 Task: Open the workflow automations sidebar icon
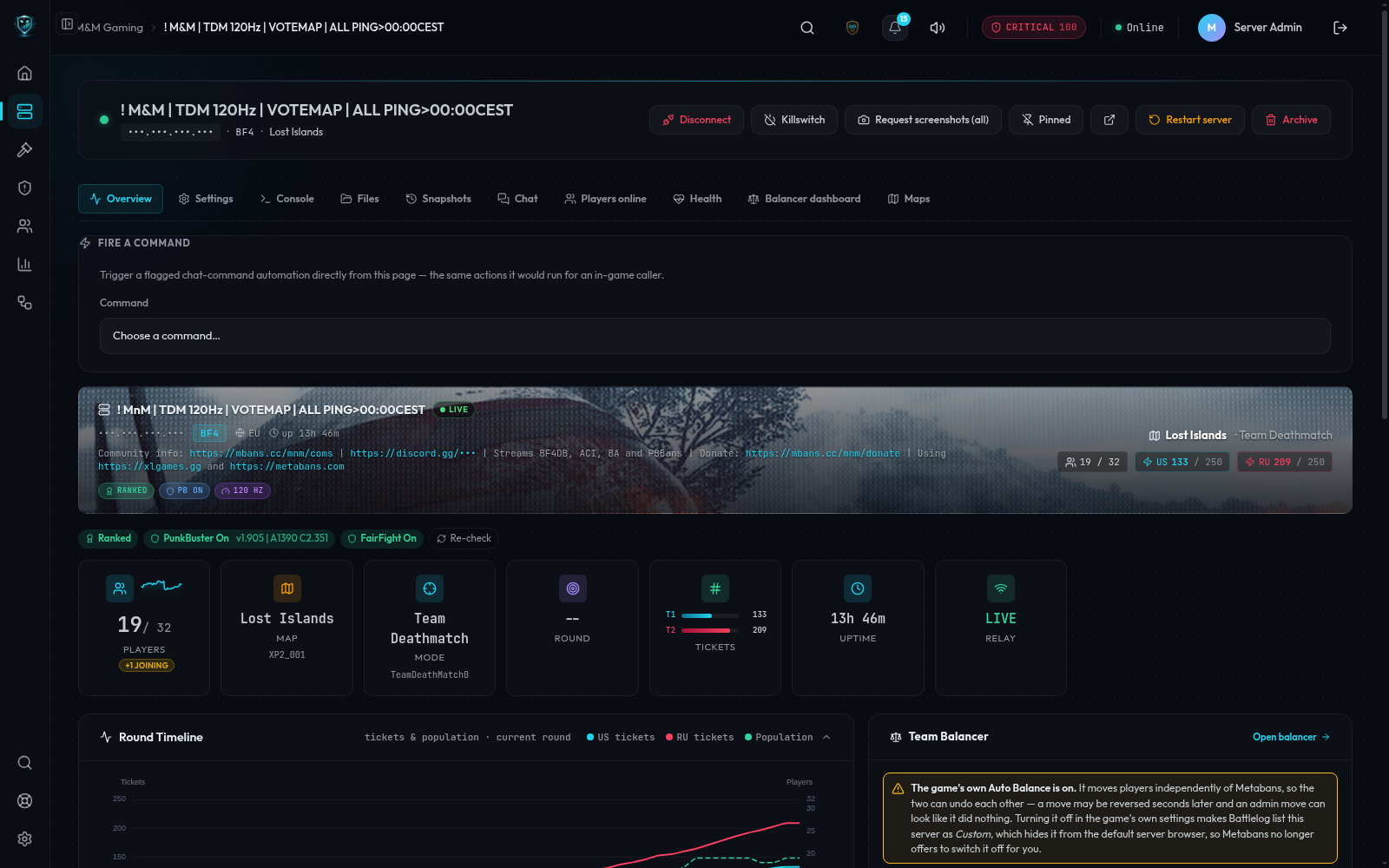click(x=24, y=302)
